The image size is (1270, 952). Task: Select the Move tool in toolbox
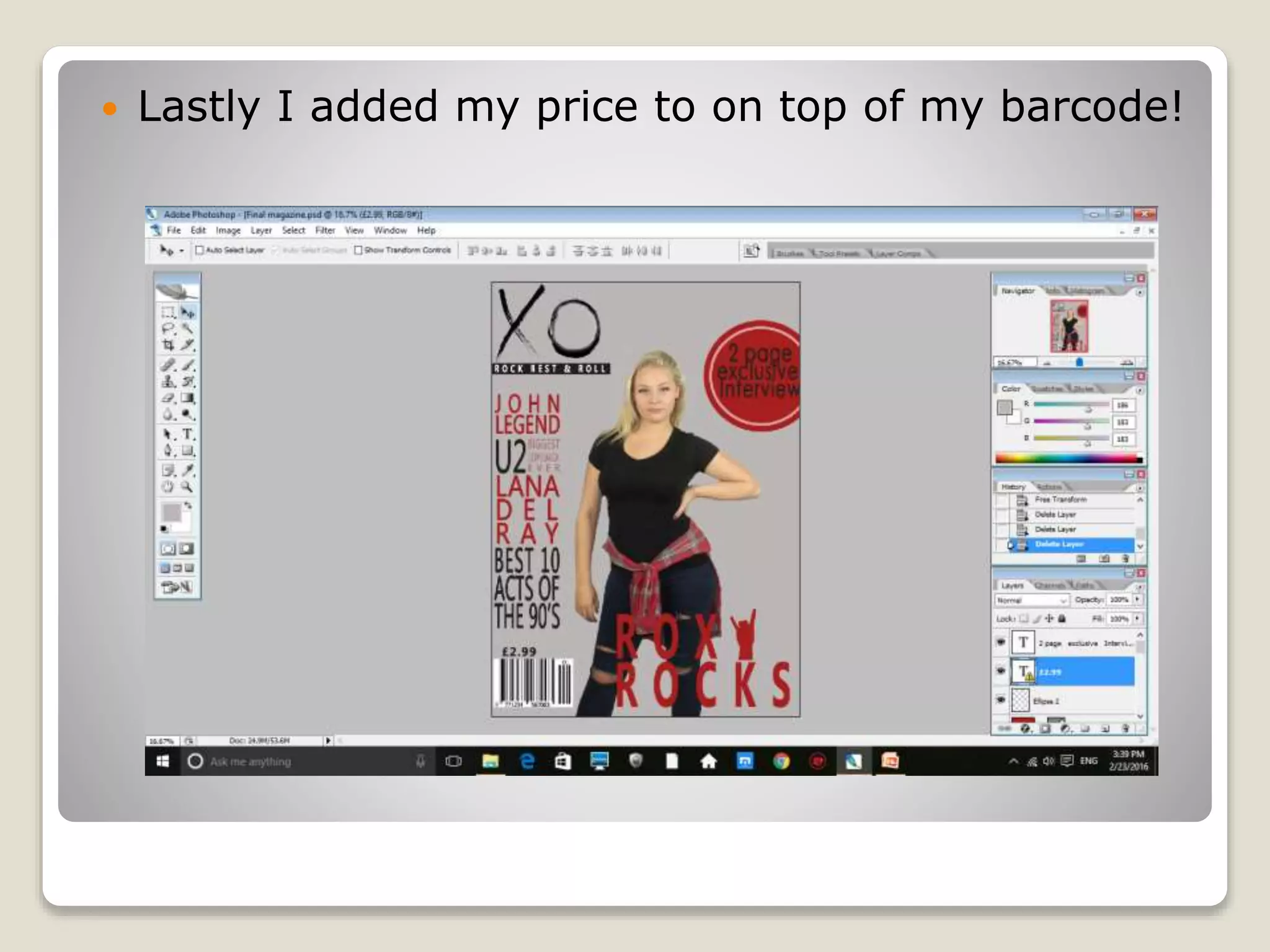pyautogui.click(x=188, y=312)
